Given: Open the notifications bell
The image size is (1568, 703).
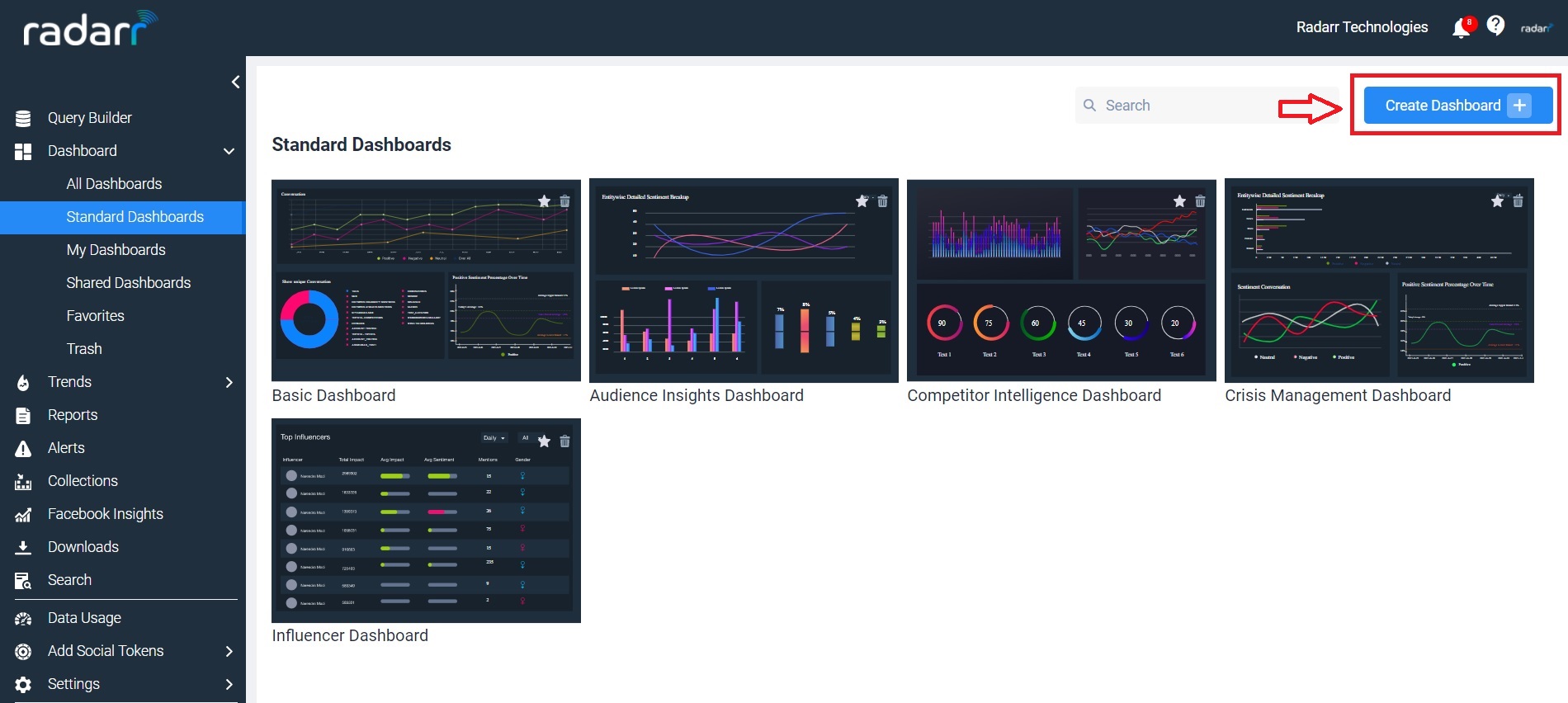Looking at the screenshot, I should point(1461,28).
